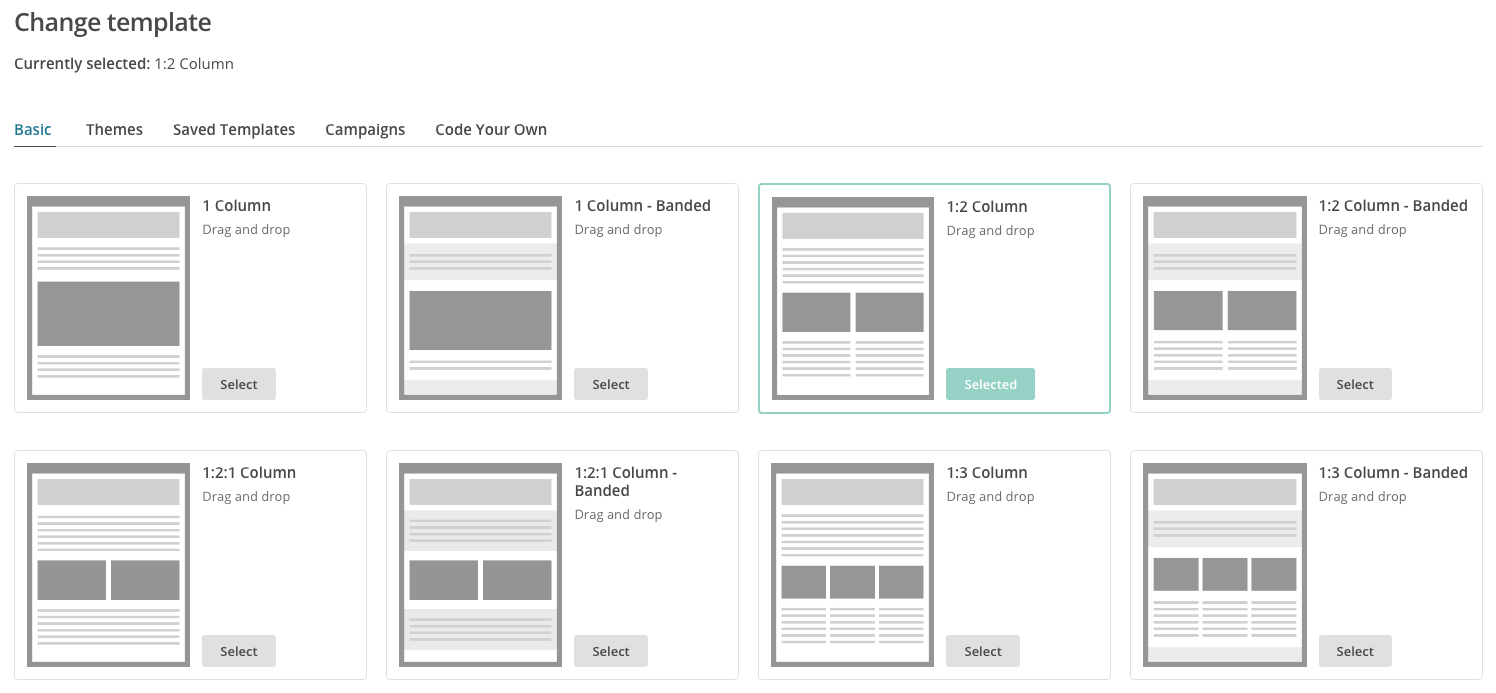Screen dimensions: 1496x693
Task: Choose Select for 1:2 Column - Banded template
Action: [x=1354, y=385]
